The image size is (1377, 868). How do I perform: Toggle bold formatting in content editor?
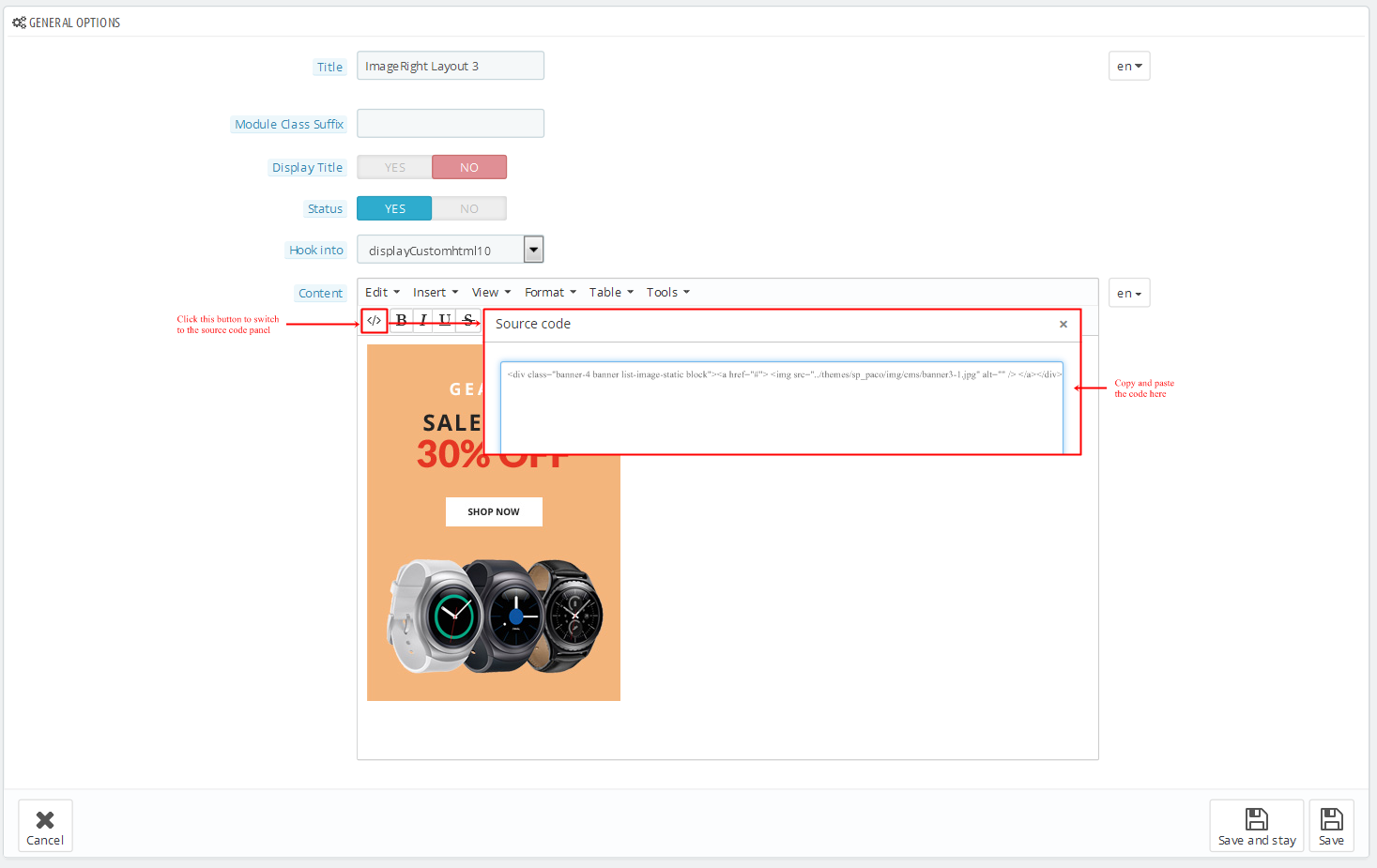pos(402,320)
